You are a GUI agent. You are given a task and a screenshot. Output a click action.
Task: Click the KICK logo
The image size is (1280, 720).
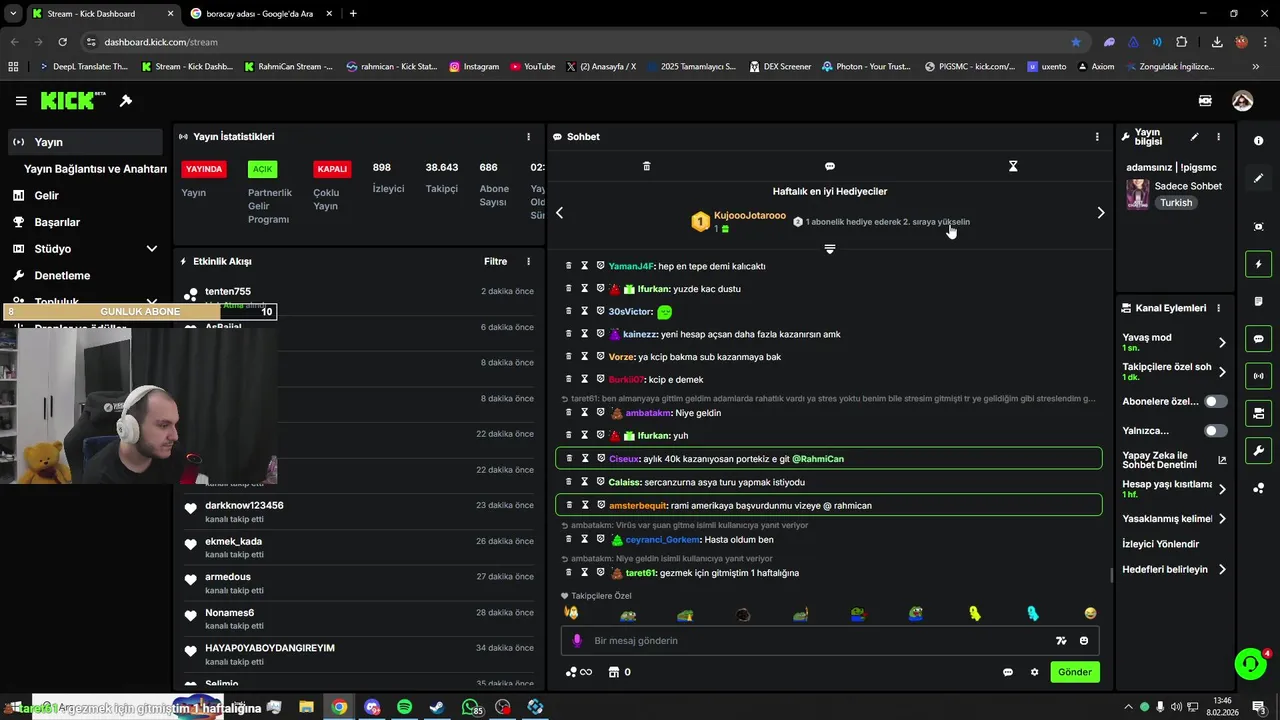[73, 100]
